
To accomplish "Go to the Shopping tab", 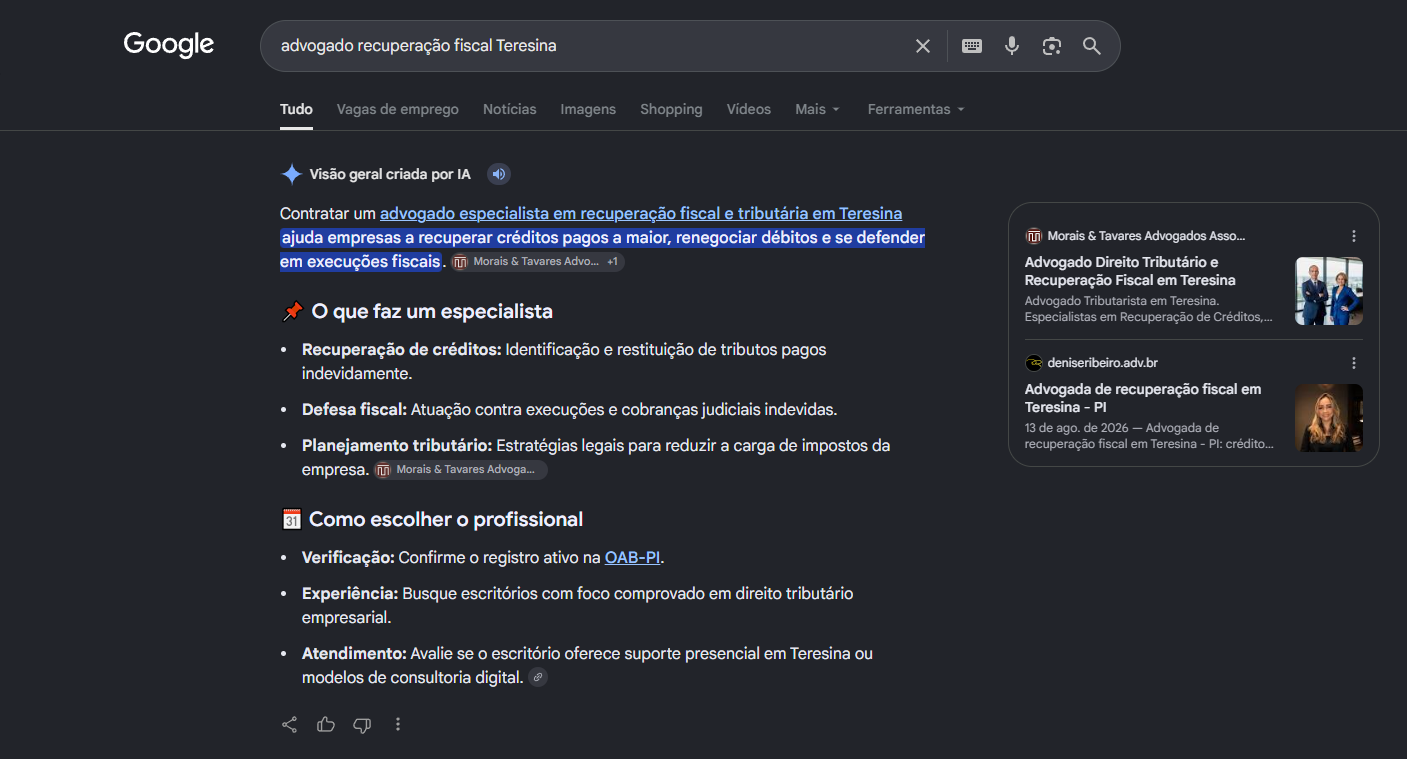I will 671,109.
